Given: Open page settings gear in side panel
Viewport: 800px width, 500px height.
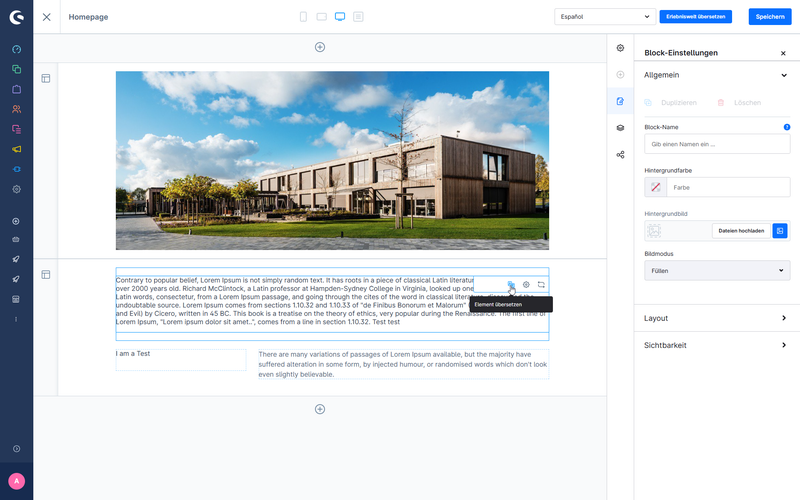Looking at the screenshot, I should point(620,48).
